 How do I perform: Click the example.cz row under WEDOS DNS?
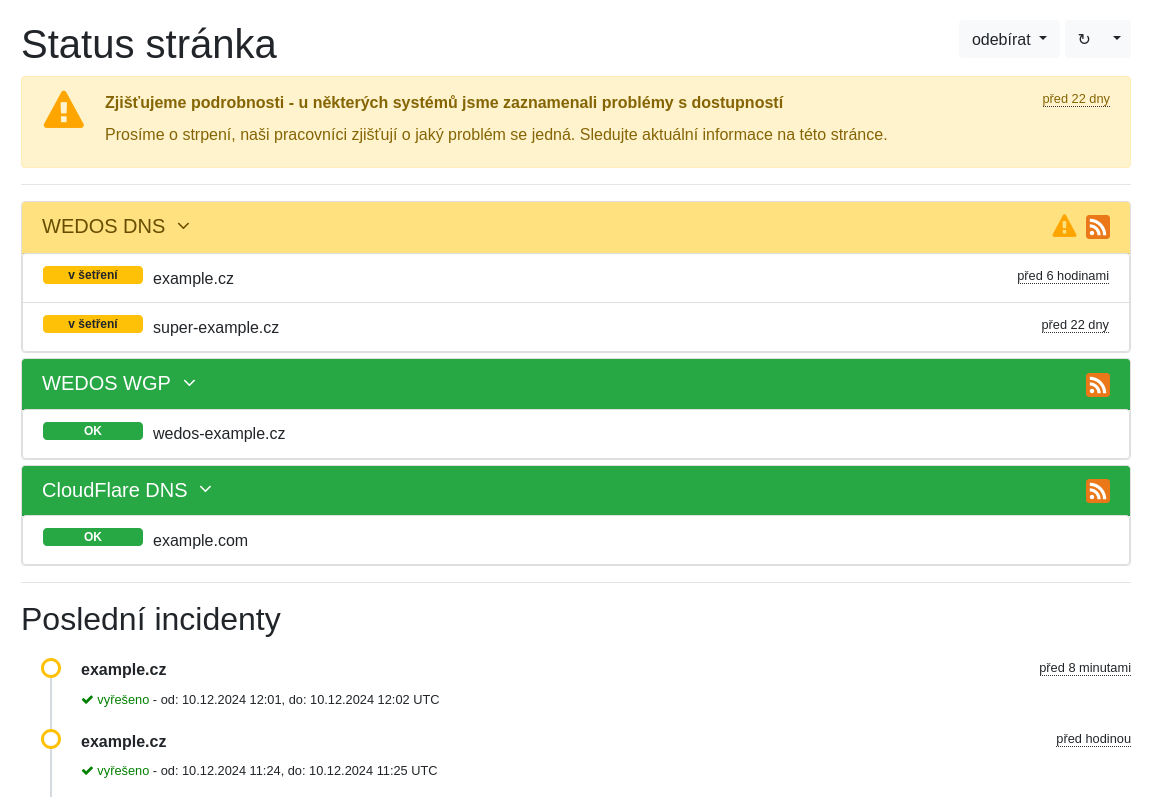point(193,278)
